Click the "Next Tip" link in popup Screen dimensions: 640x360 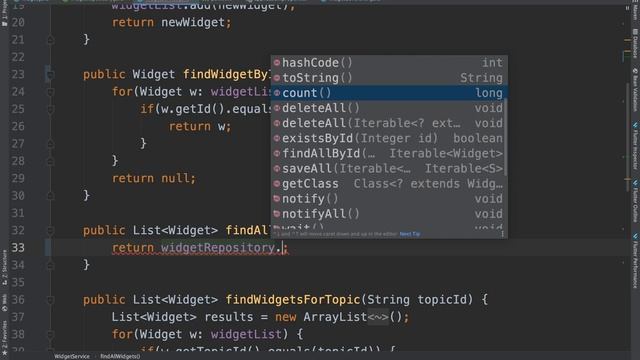click(410, 234)
